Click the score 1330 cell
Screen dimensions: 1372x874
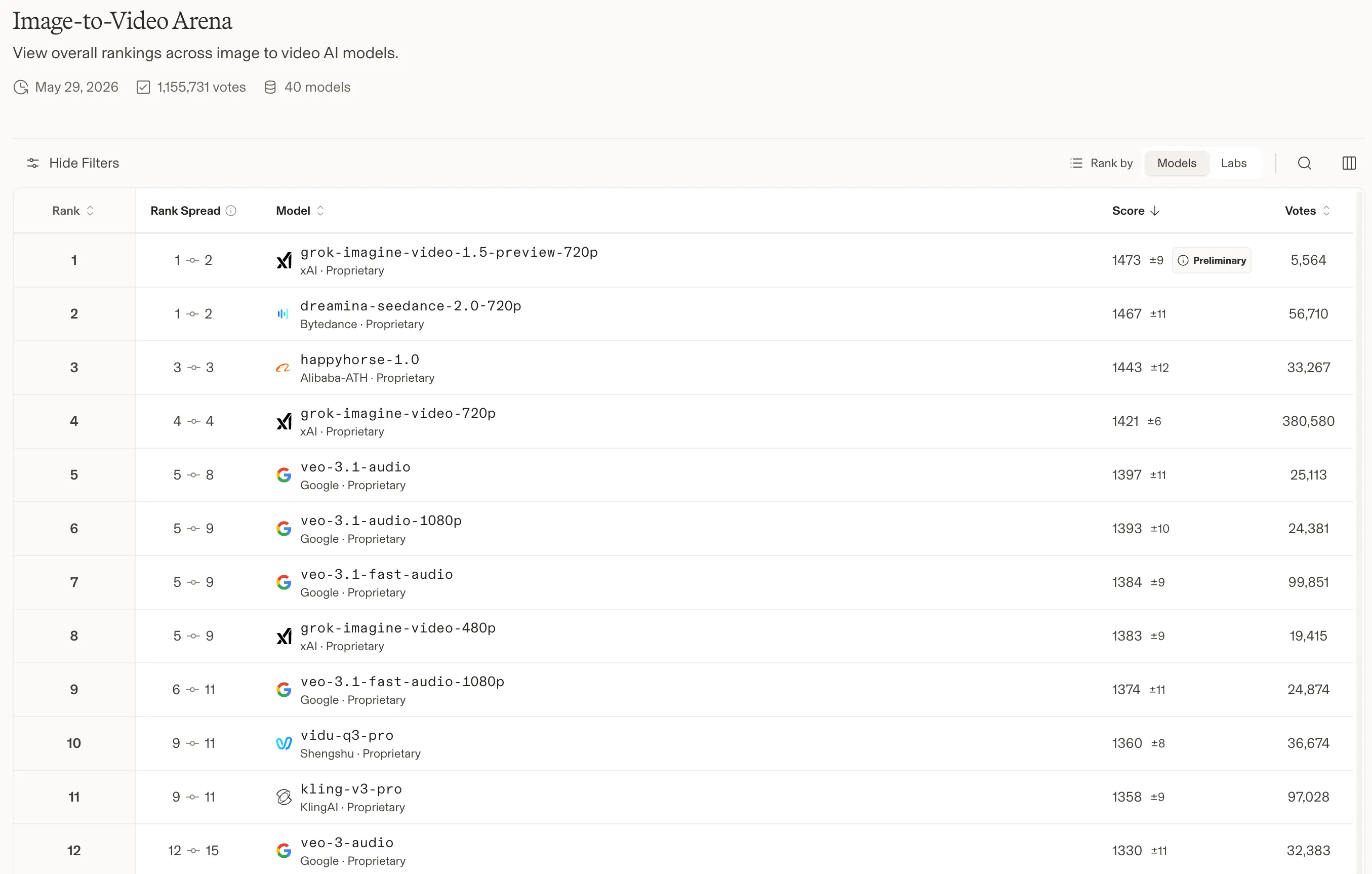(1126, 851)
